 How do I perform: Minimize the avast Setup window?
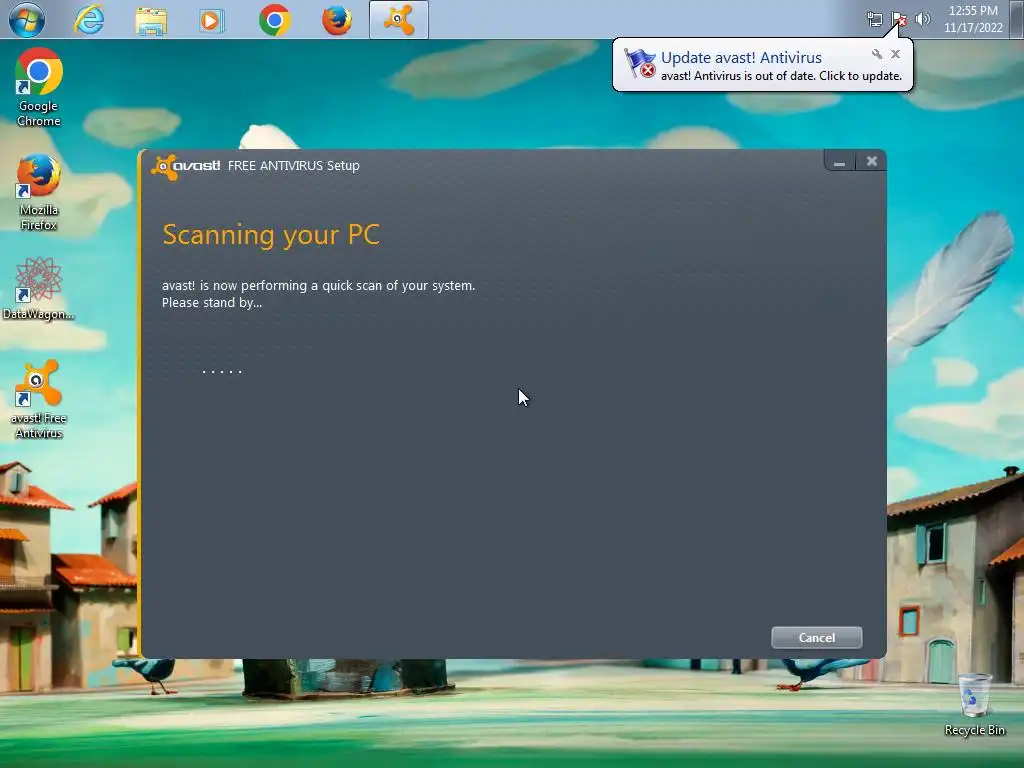point(839,161)
